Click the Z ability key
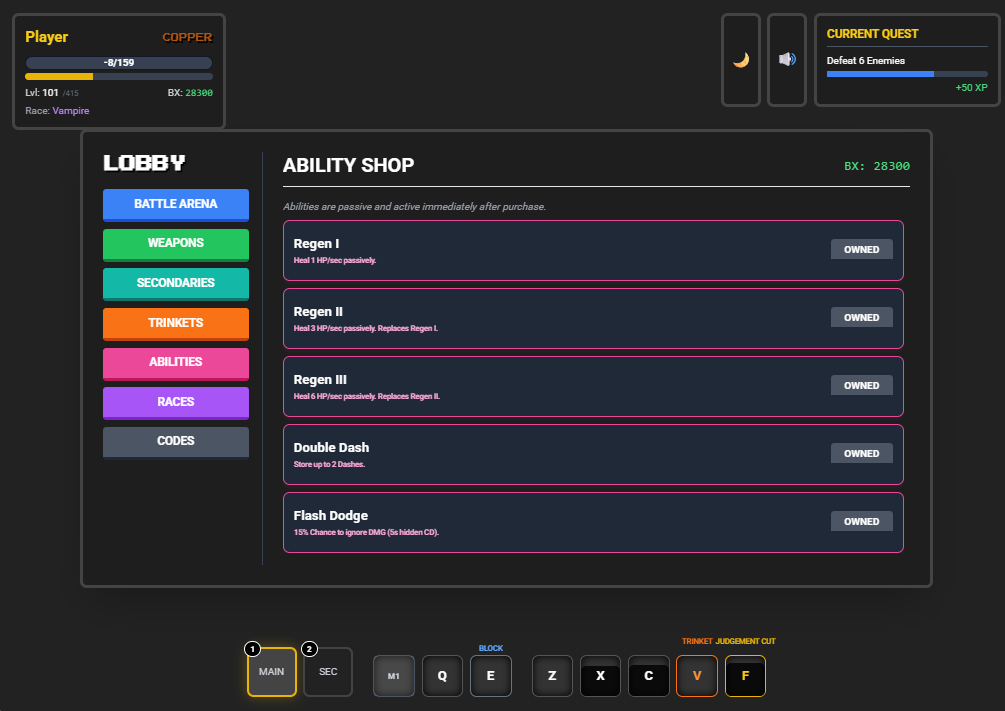This screenshot has width=1005, height=711. (552, 676)
